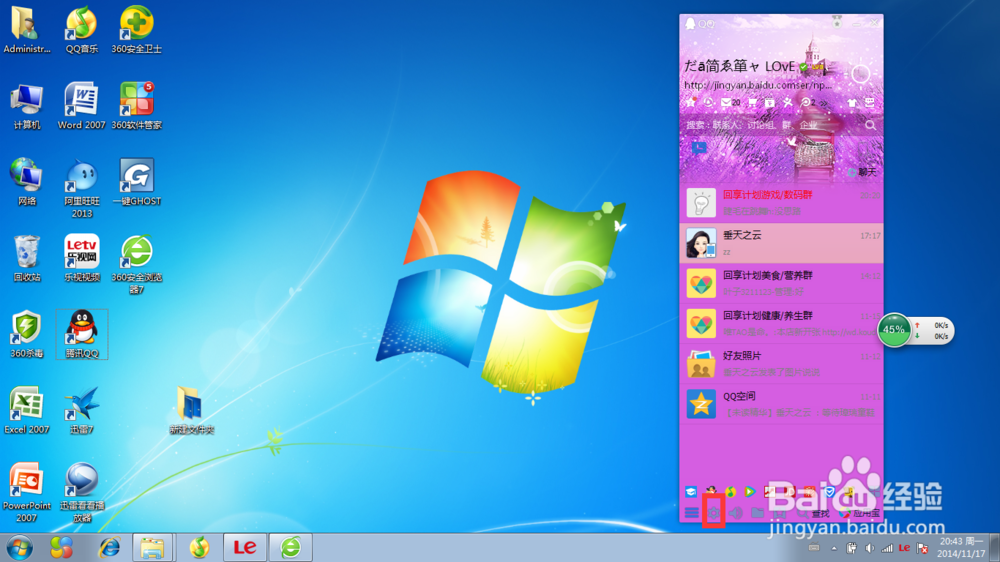Click 360 accelerator ball showing 45%
Viewport: 1000px width, 562px height.
[x=893, y=330]
